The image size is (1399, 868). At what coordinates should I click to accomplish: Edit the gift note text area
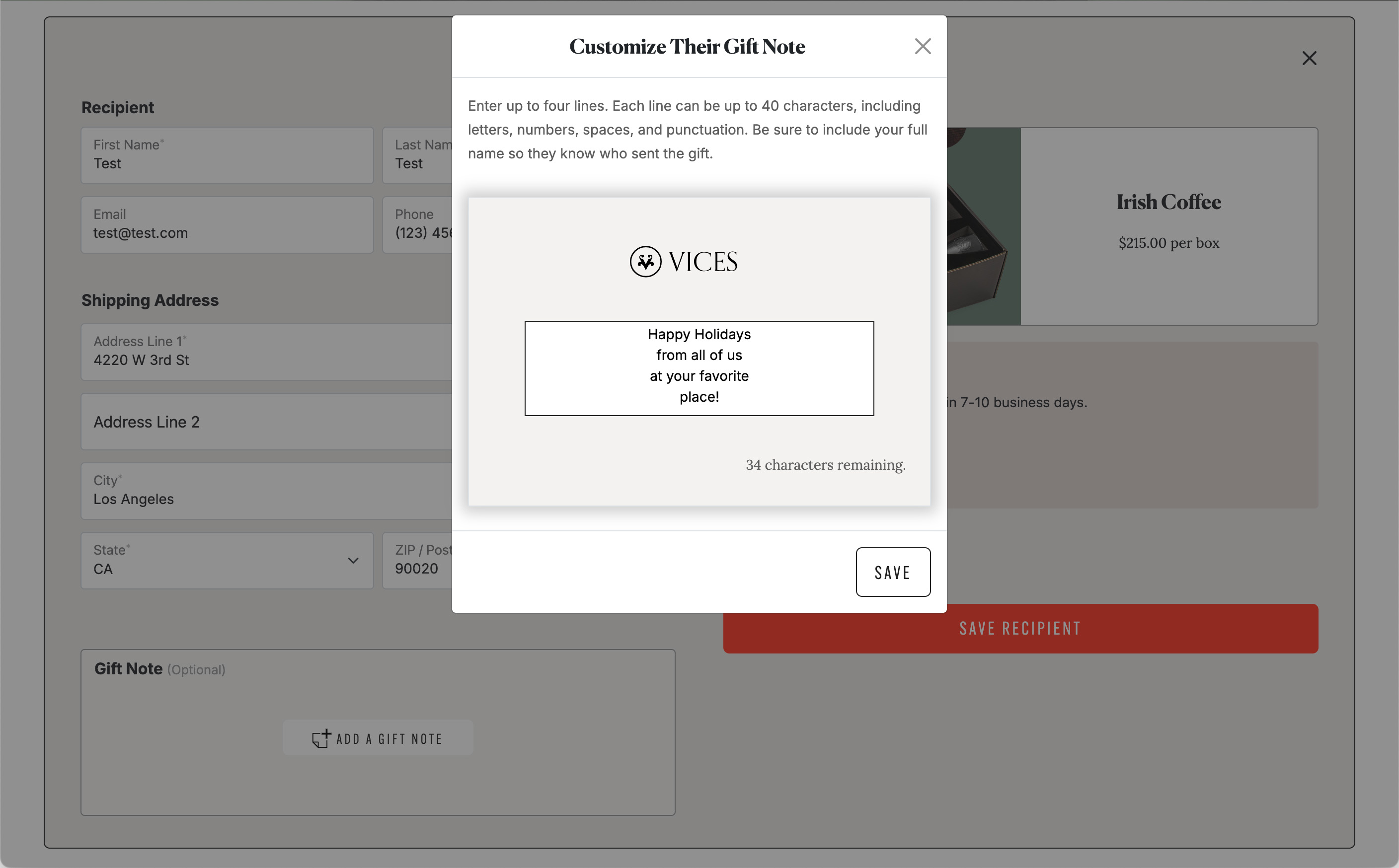[699, 368]
